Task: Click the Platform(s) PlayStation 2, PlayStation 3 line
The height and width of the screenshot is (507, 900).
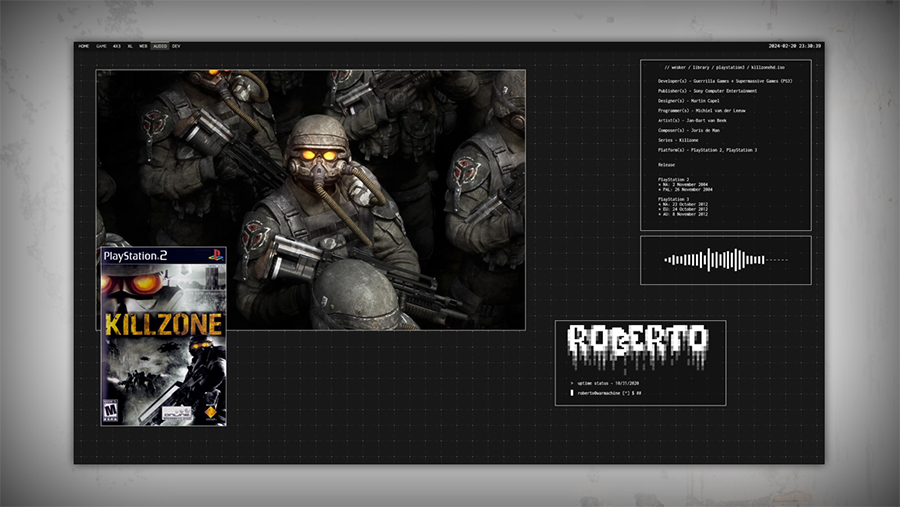Action: pos(707,150)
